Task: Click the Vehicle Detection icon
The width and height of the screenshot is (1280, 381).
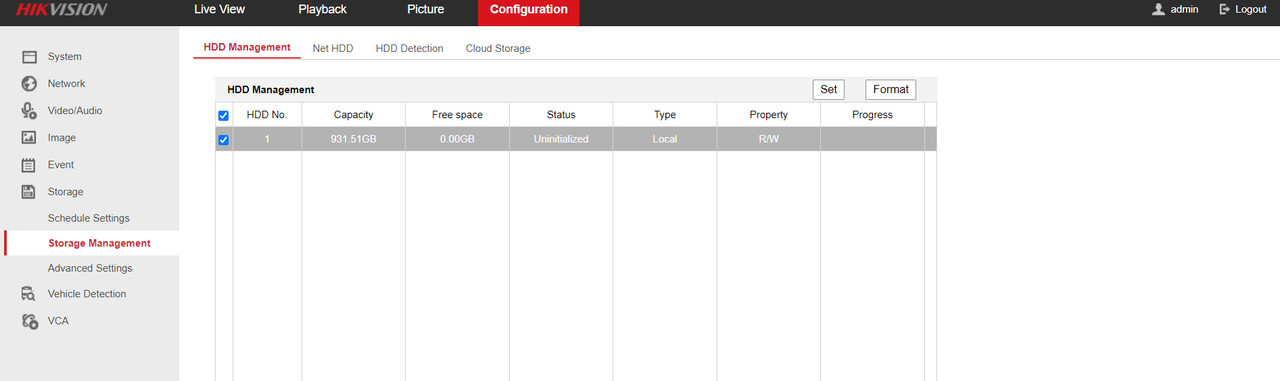Action: tap(29, 294)
